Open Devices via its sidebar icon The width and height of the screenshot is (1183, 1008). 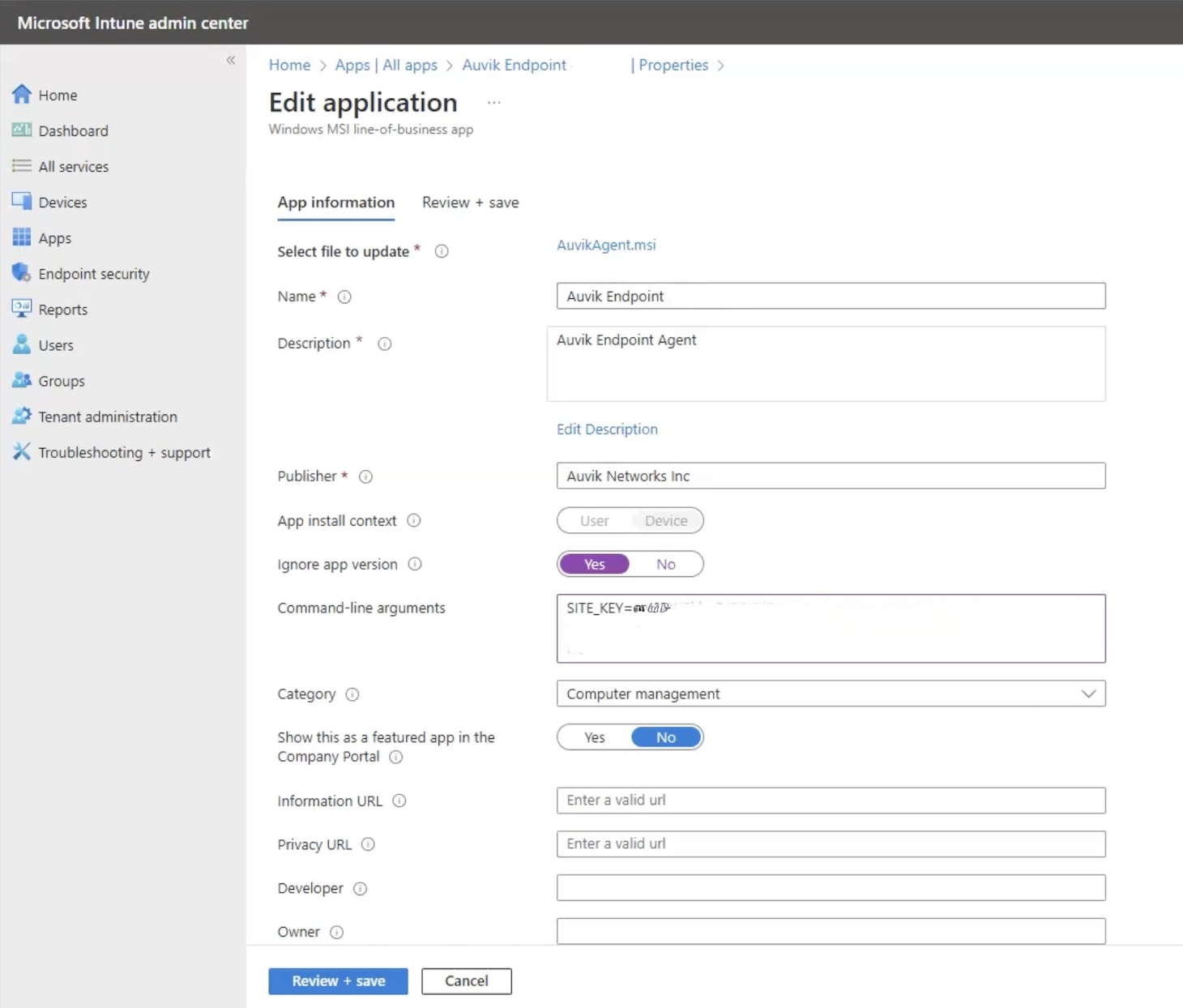(22, 202)
